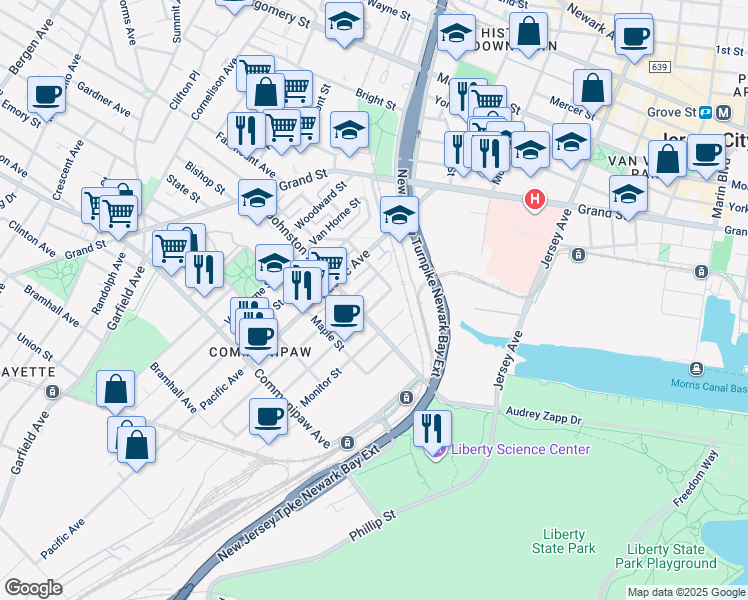Click the shopping bag marker near Mercer St
Image resolution: width=748 pixels, height=600 pixels.
point(592,91)
